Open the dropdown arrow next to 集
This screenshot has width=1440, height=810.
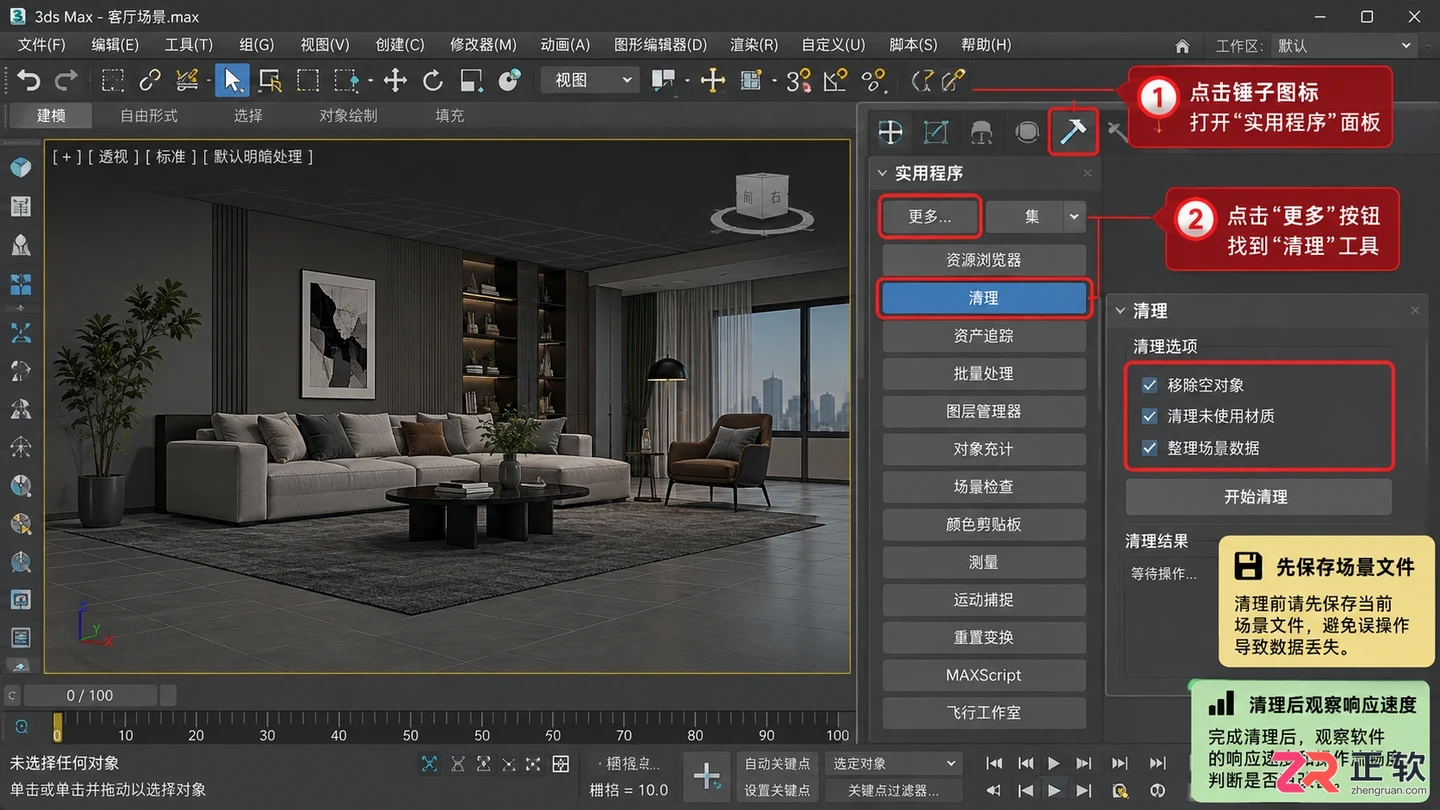pos(1074,216)
